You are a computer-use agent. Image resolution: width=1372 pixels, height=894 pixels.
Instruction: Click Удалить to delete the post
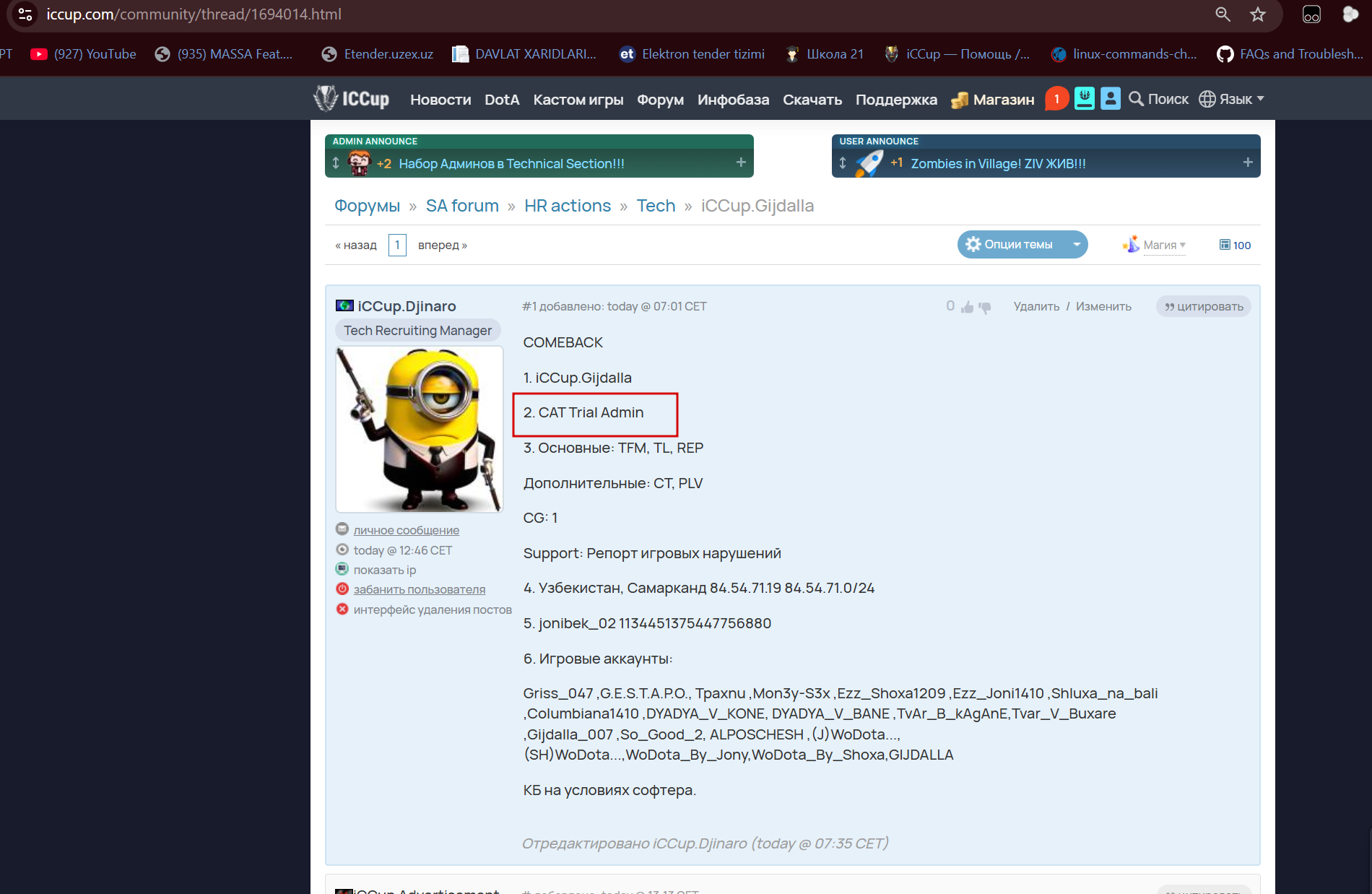click(1036, 307)
